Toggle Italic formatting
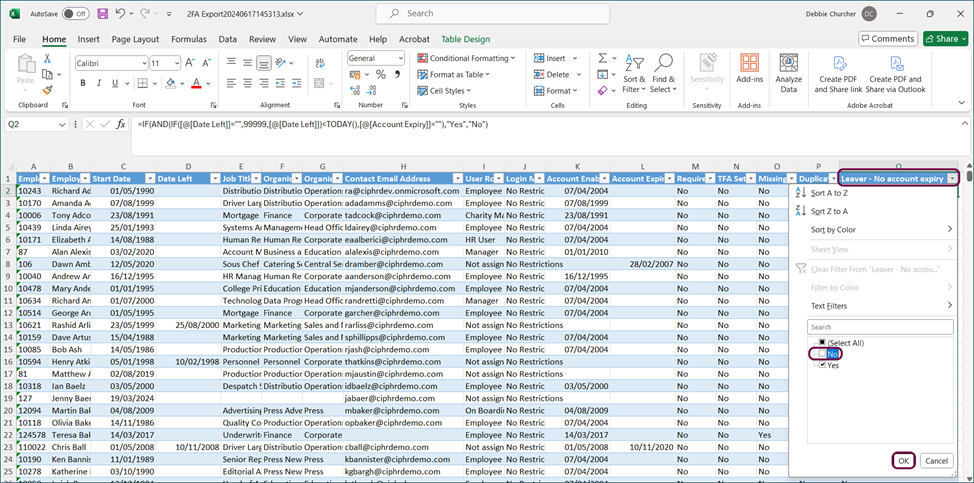Image resolution: width=974 pixels, height=483 pixels. [98, 83]
